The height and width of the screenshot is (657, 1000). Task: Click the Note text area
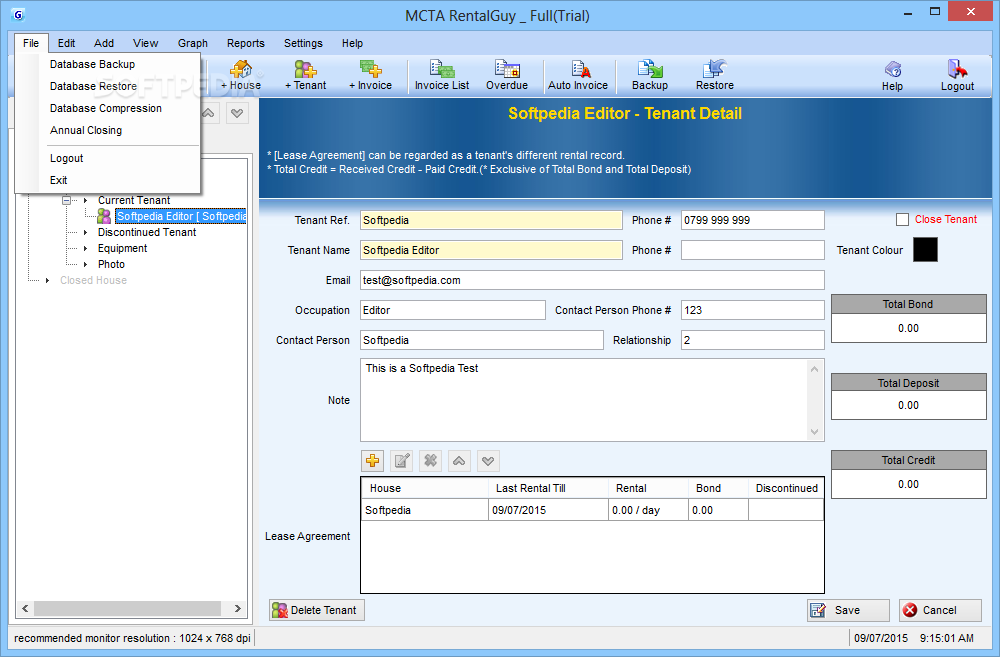[584, 400]
